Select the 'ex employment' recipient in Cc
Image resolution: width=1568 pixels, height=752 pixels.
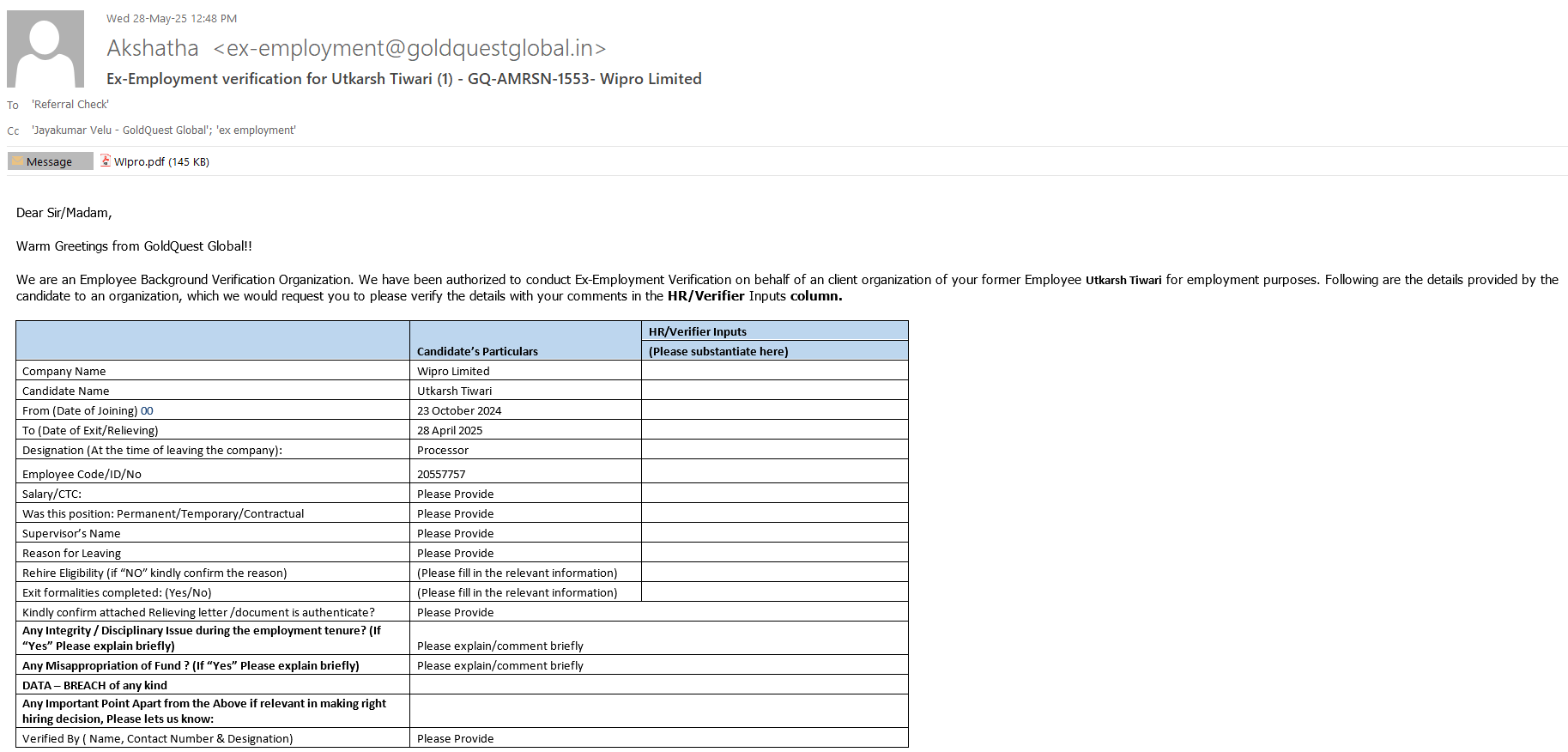(x=257, y=130)
